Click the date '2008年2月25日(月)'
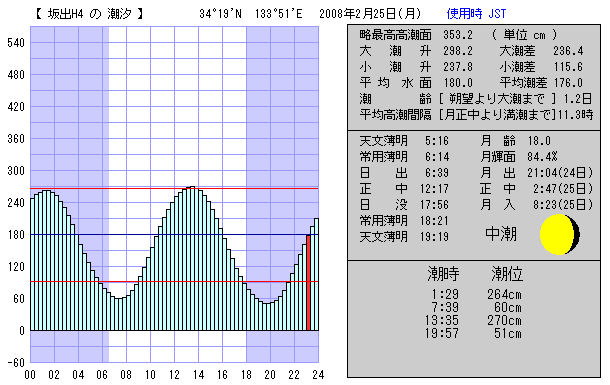 370,14
